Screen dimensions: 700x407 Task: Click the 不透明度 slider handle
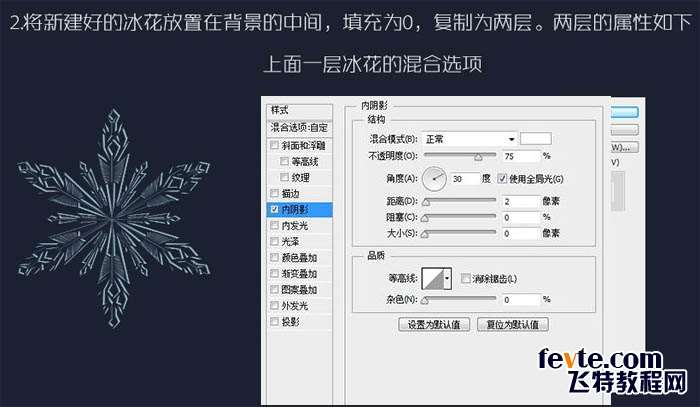[478, 157]
